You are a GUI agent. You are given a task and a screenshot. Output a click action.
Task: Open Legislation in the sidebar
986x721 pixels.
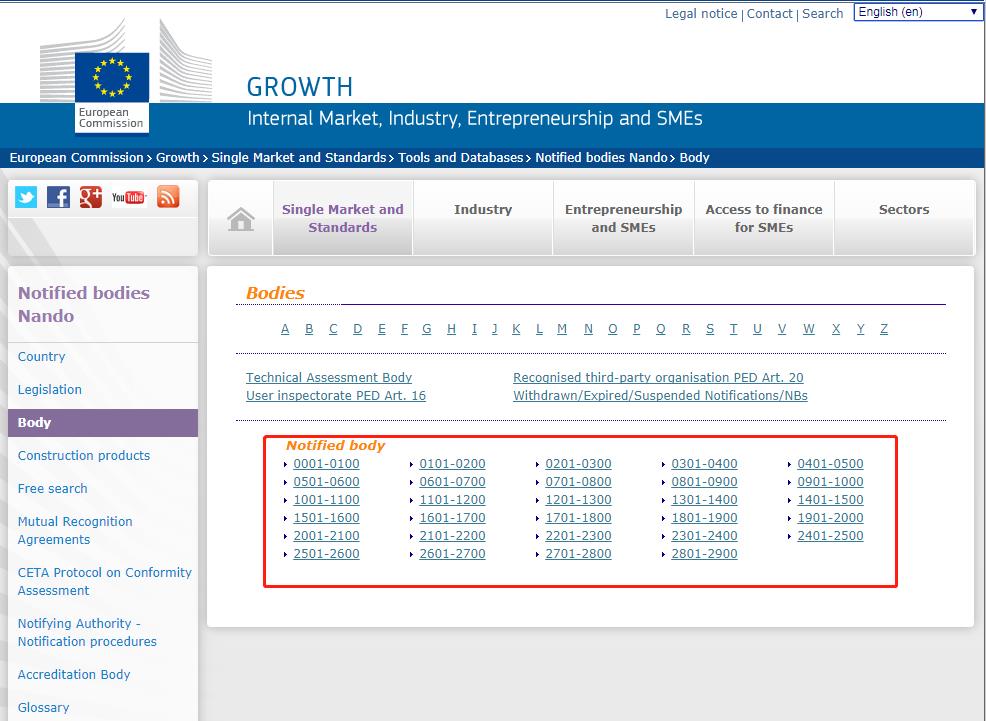coord(50,390)
